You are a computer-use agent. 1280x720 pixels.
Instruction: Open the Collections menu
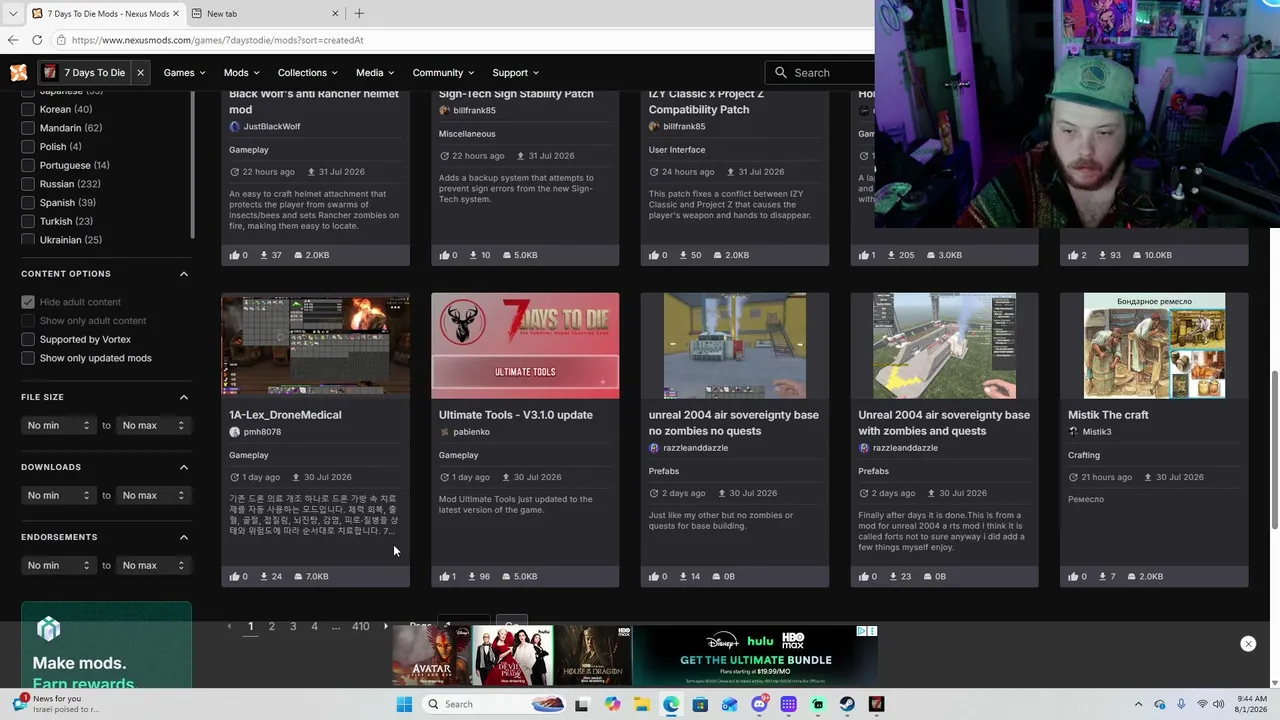point(307,73)
